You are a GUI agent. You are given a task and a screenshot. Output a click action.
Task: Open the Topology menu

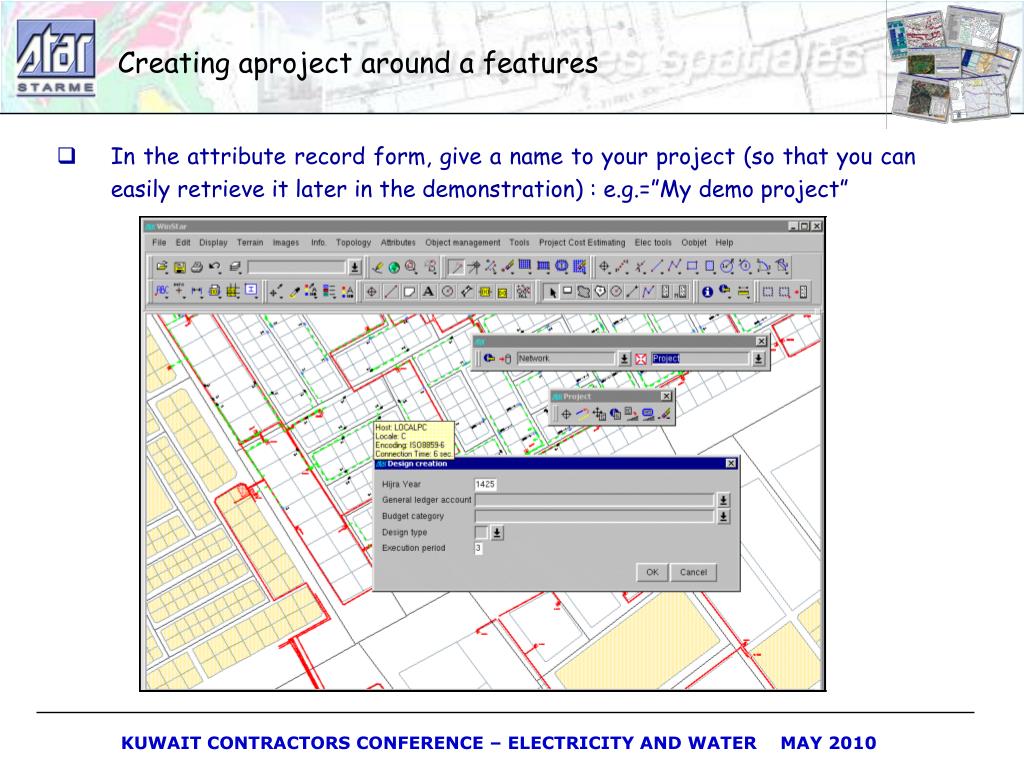coord(353,242)
